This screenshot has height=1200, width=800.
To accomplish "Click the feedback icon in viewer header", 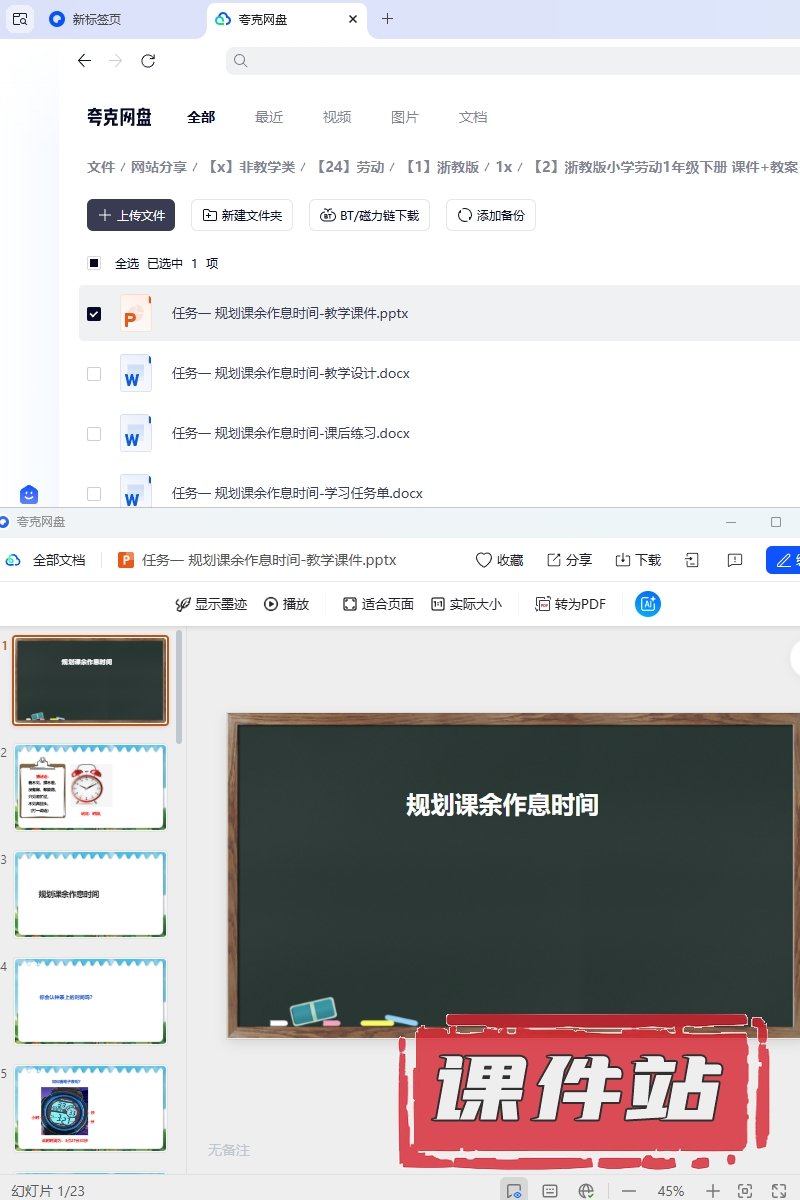I will coord(735,560).
